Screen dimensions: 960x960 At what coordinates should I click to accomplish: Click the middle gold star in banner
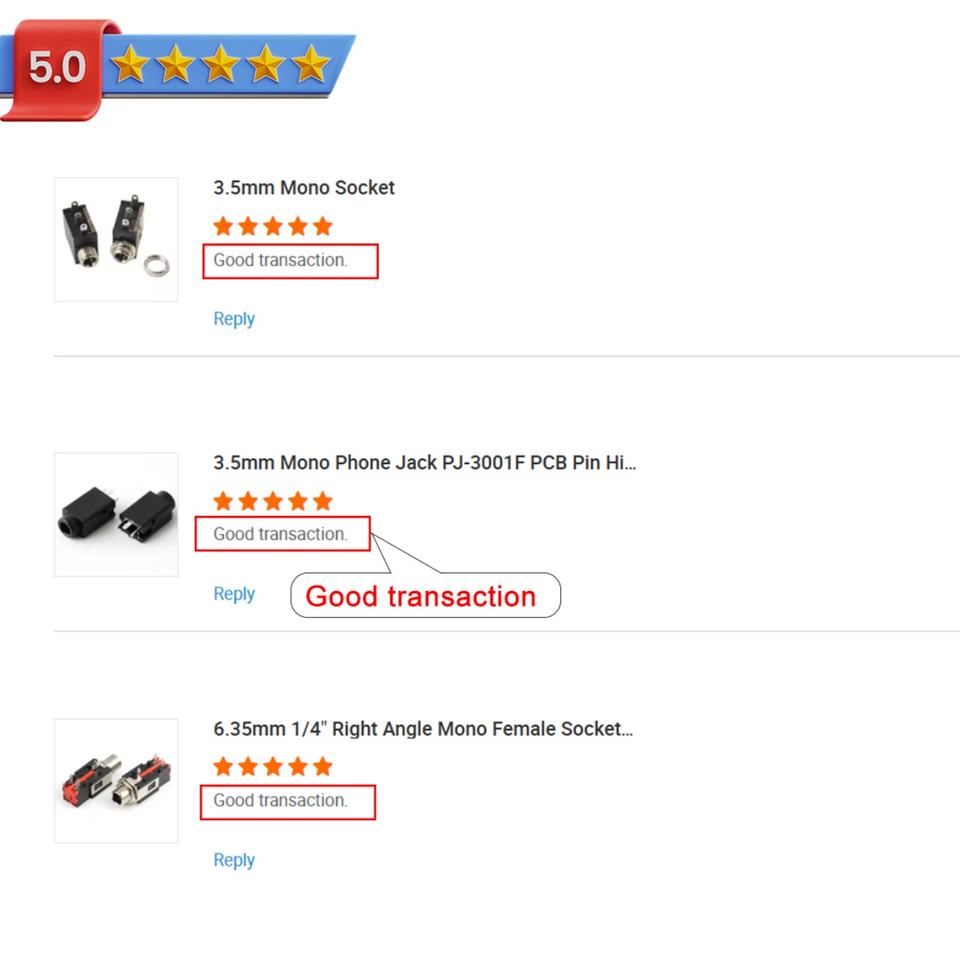[220, 64]
